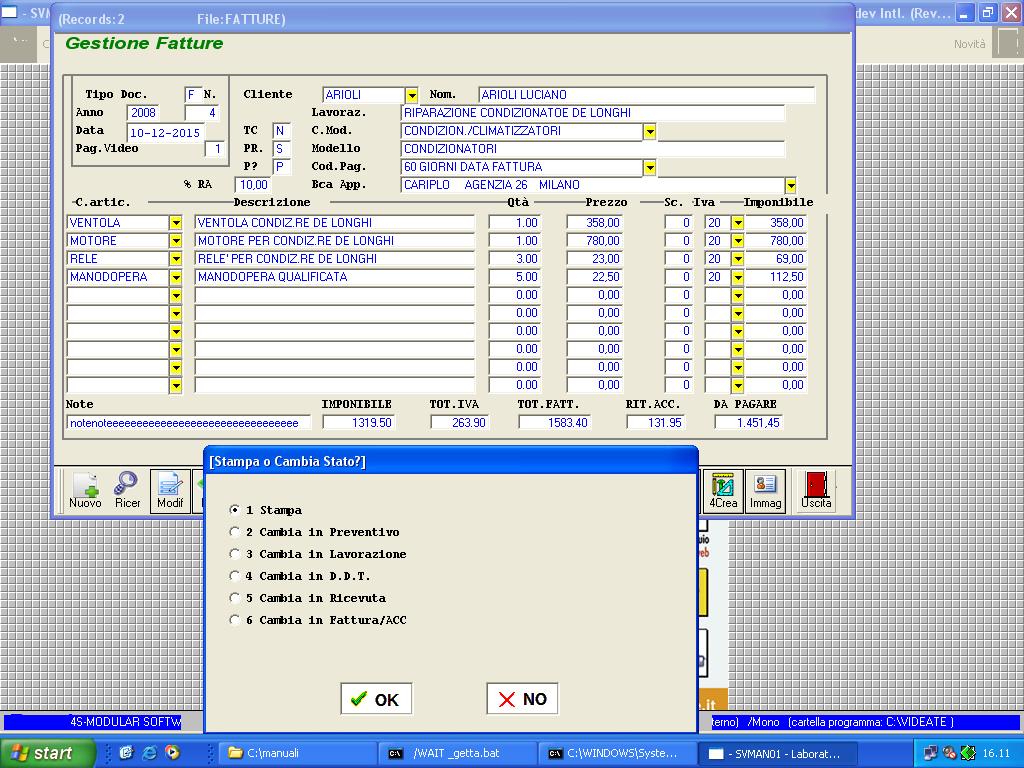Open the Windows start menu
Screen dimensions: 1024x768
pos(47,753)
